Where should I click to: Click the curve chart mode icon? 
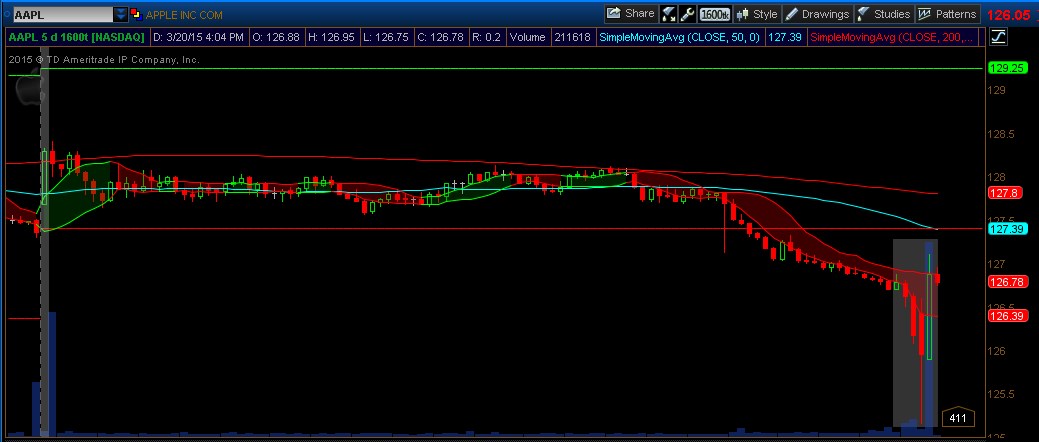[x=997, y=38]
